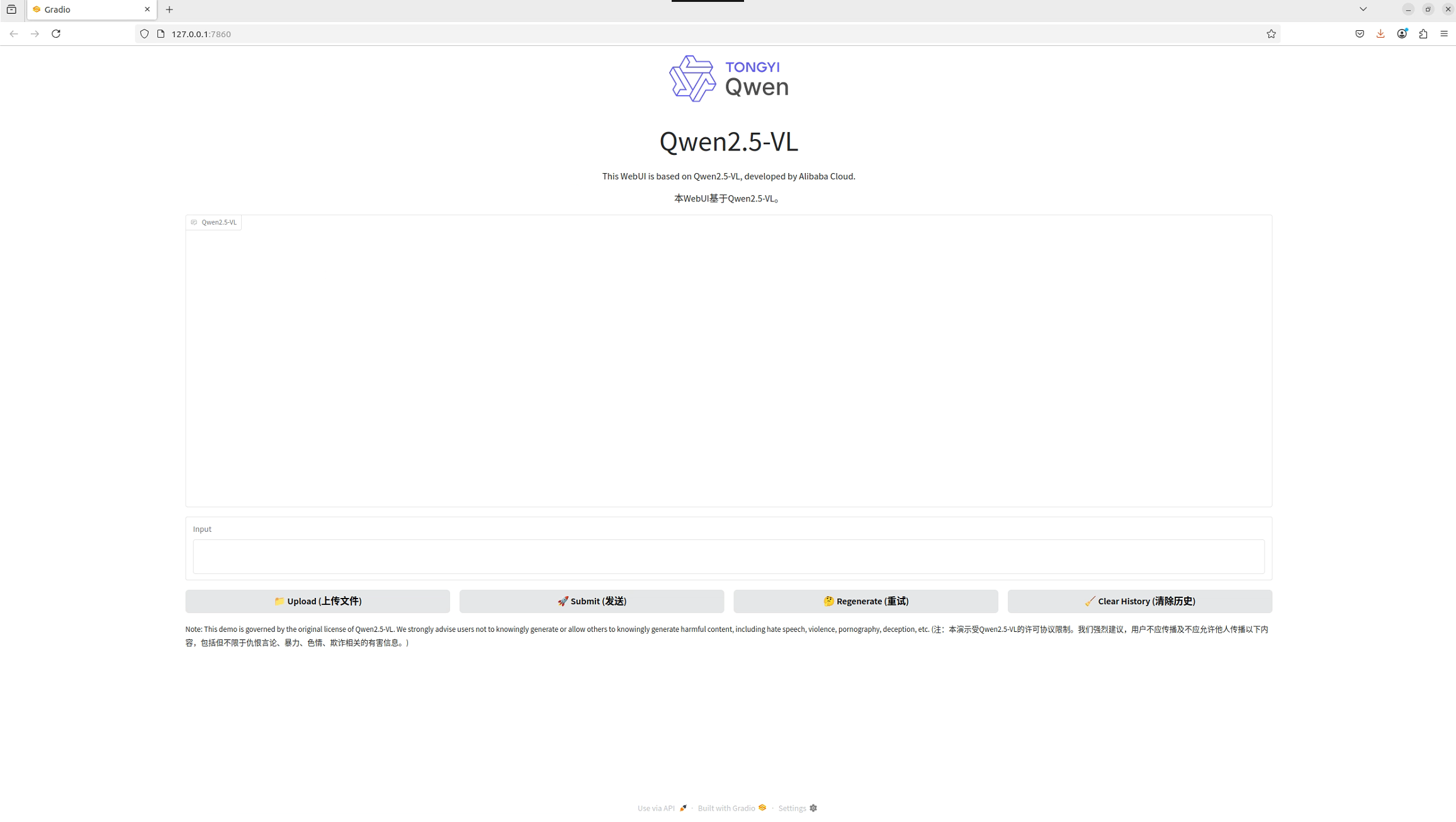Open the extensions puzzle icon
This screenshot has height=822, width=1456.
(x=1423, y=34)
